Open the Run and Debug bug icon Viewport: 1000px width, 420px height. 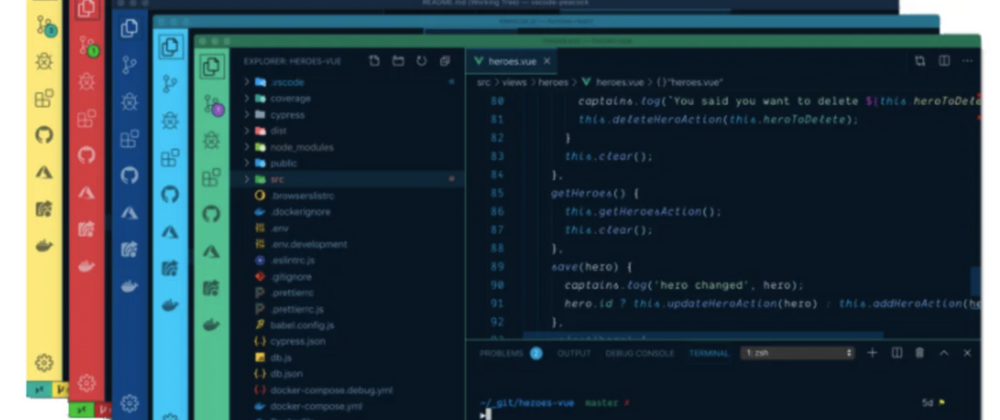(x=211, y=141)
